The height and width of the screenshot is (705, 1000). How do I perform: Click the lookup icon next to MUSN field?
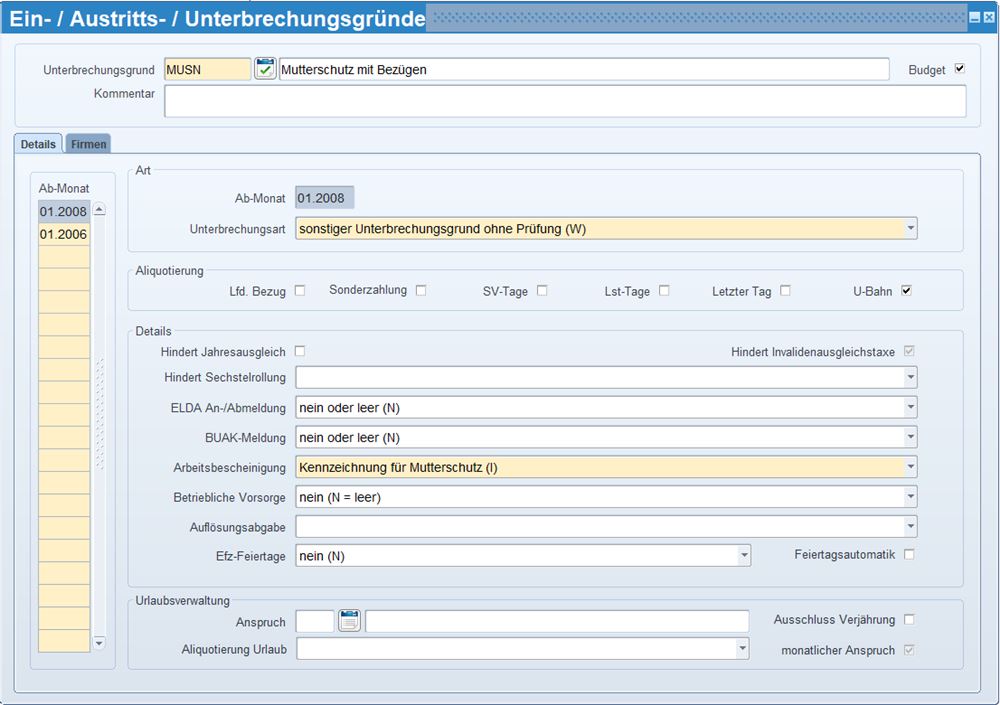[x=265, y=69]
